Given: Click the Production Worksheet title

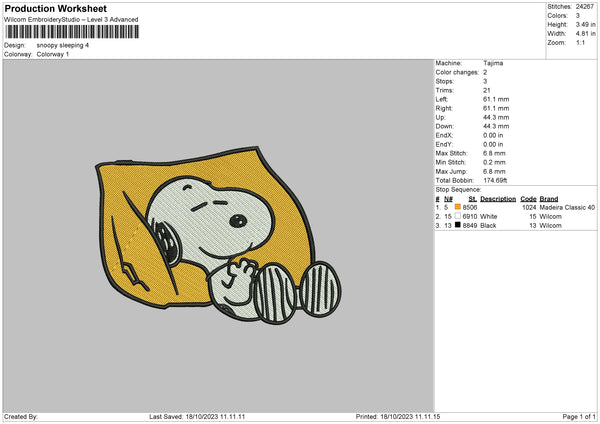Looking at the screenshot, I should coord(55,9).
